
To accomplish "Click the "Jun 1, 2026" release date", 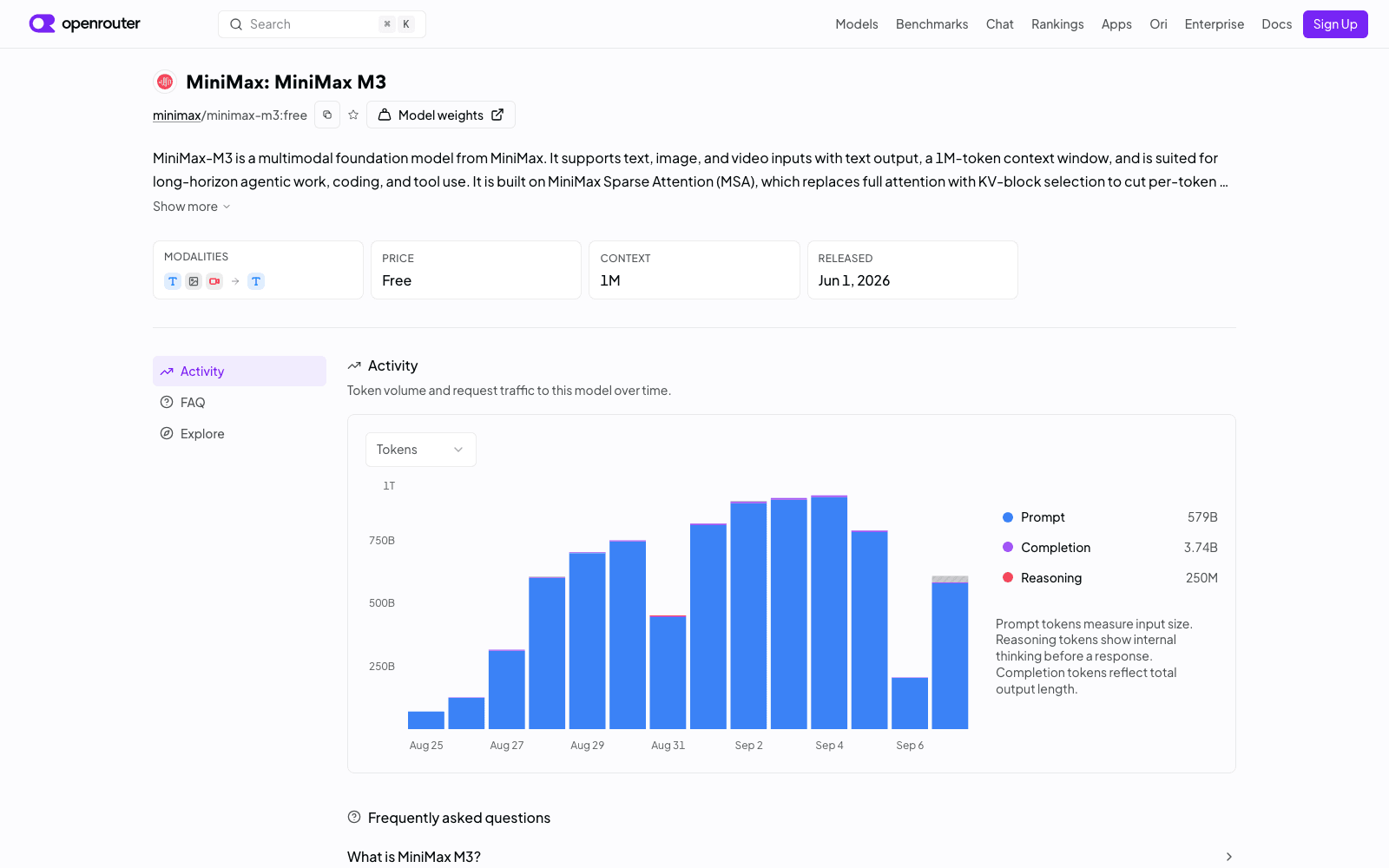I will tap(854, 280).
